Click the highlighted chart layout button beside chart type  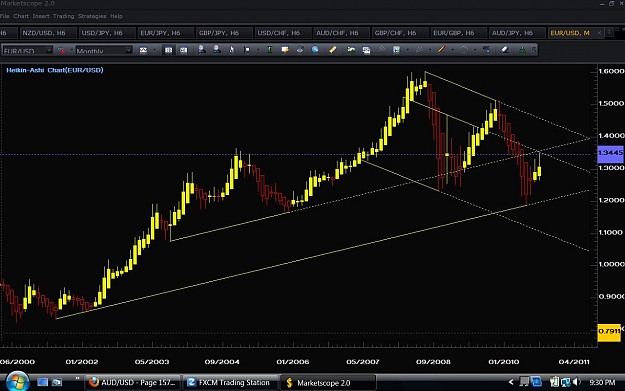click(169, 50)
